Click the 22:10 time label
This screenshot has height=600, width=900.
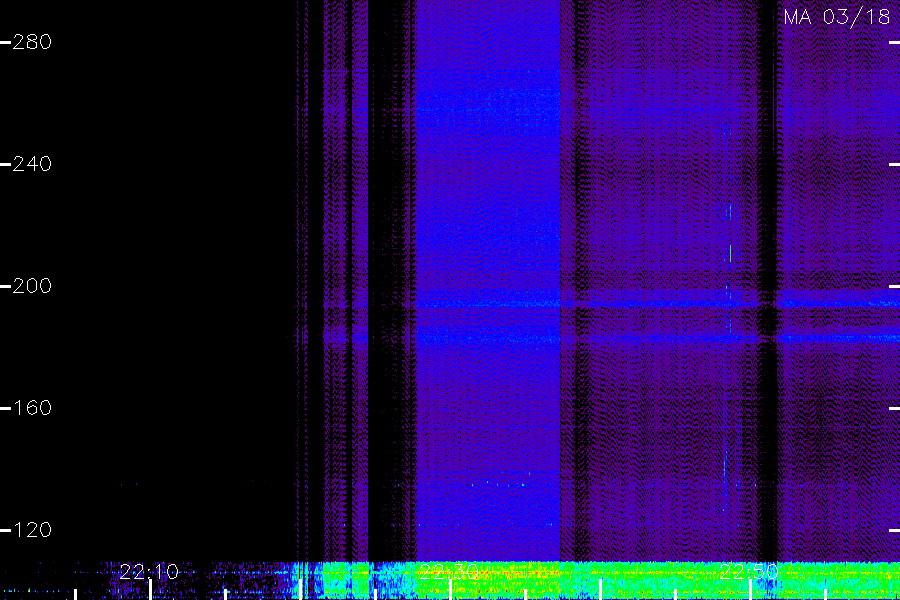(149, 572)
